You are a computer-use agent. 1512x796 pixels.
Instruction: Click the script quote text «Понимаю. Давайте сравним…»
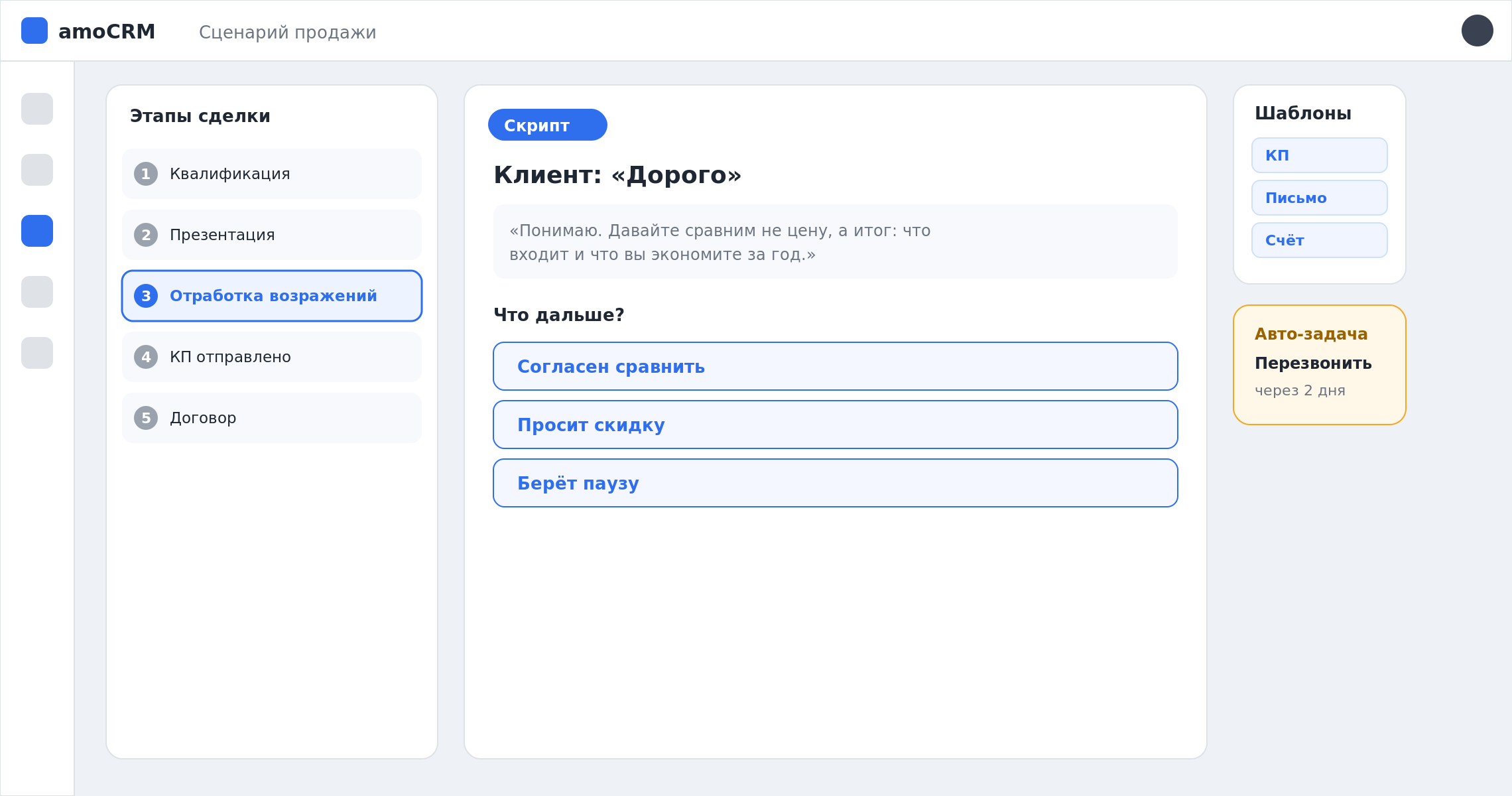click(x=720, y=242)
